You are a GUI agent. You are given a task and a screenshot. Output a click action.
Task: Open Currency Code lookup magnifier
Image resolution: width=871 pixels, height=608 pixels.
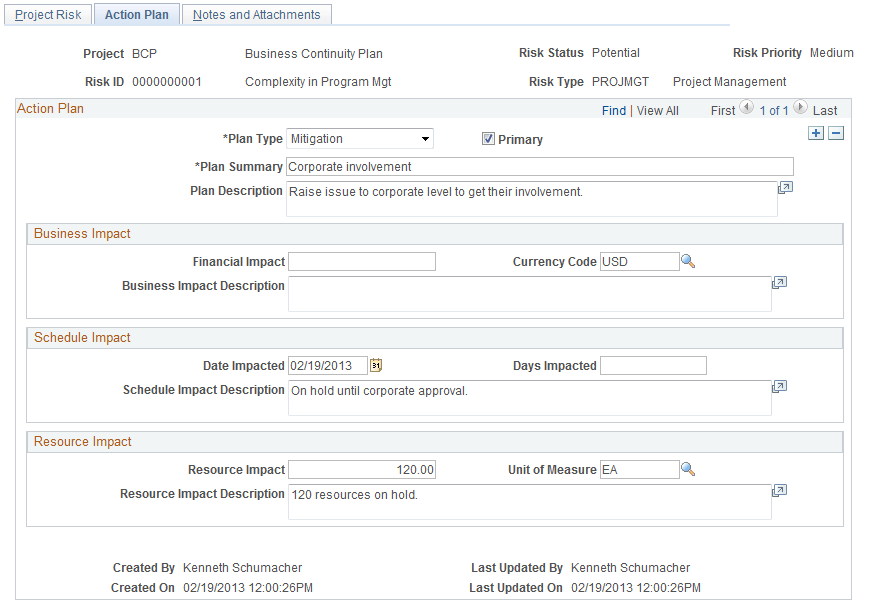[688, 261]
